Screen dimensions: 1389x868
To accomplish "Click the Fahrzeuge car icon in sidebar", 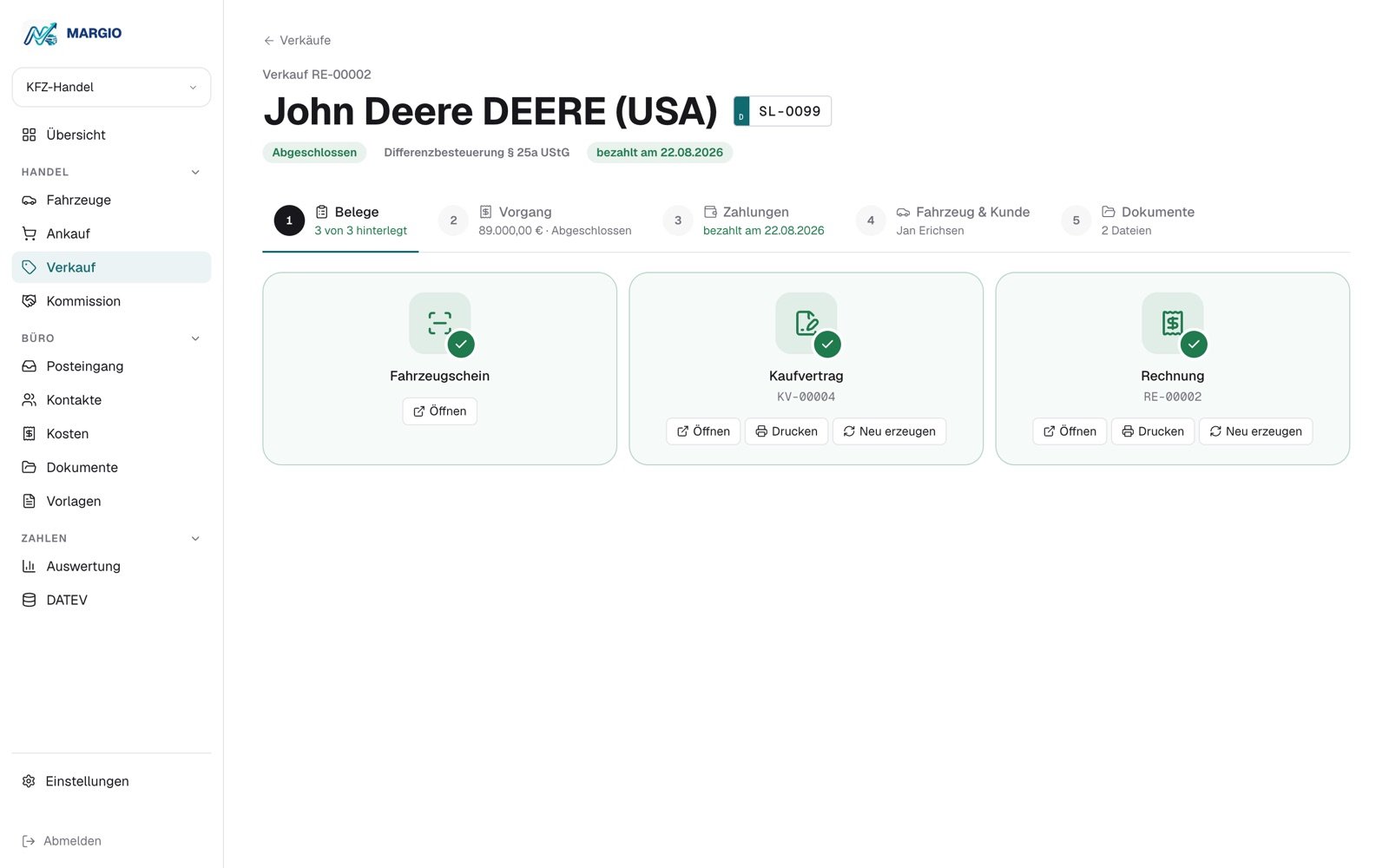I will pos(30,201).
